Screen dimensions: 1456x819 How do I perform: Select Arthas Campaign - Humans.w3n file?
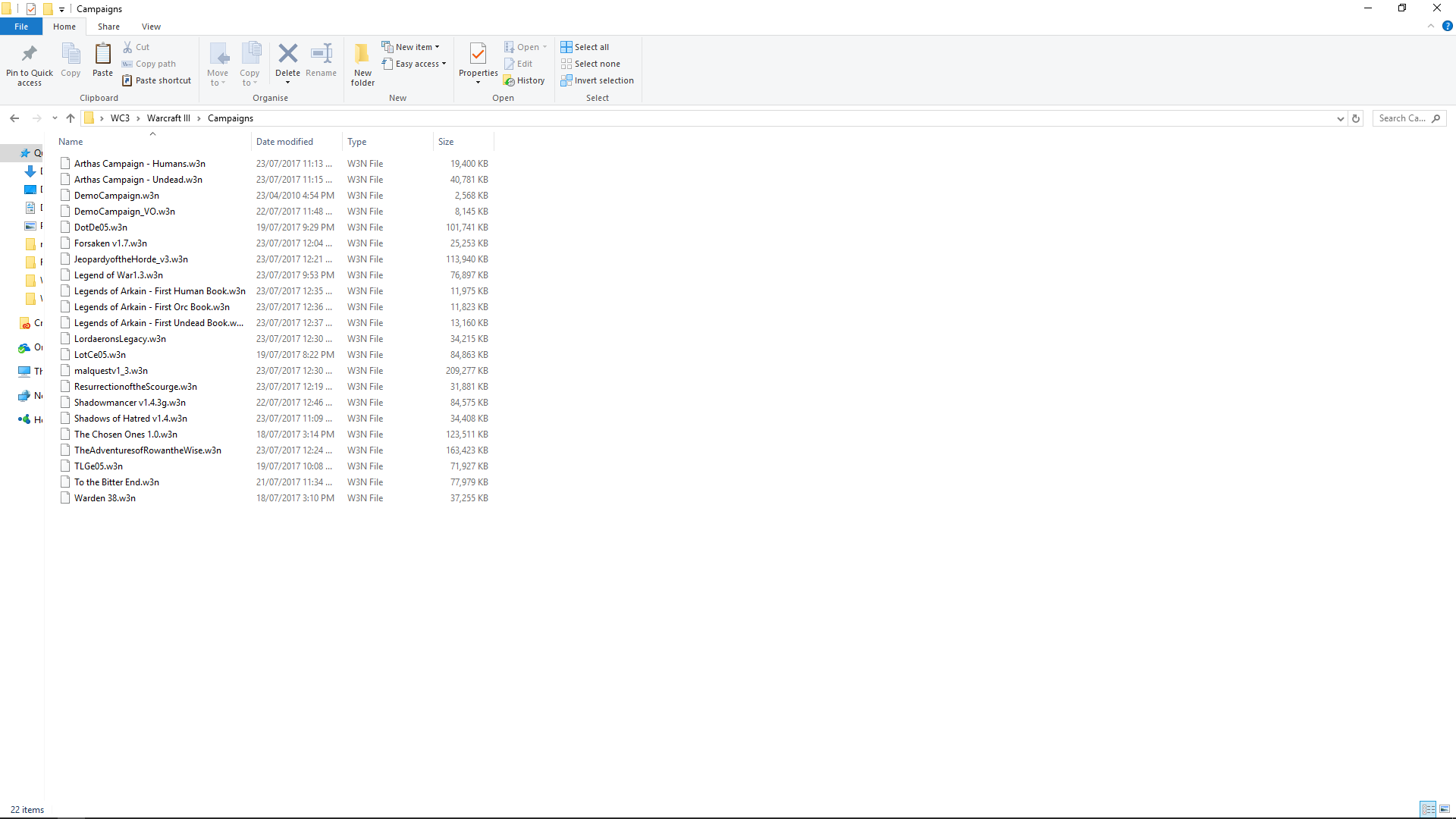click(140, 164)
